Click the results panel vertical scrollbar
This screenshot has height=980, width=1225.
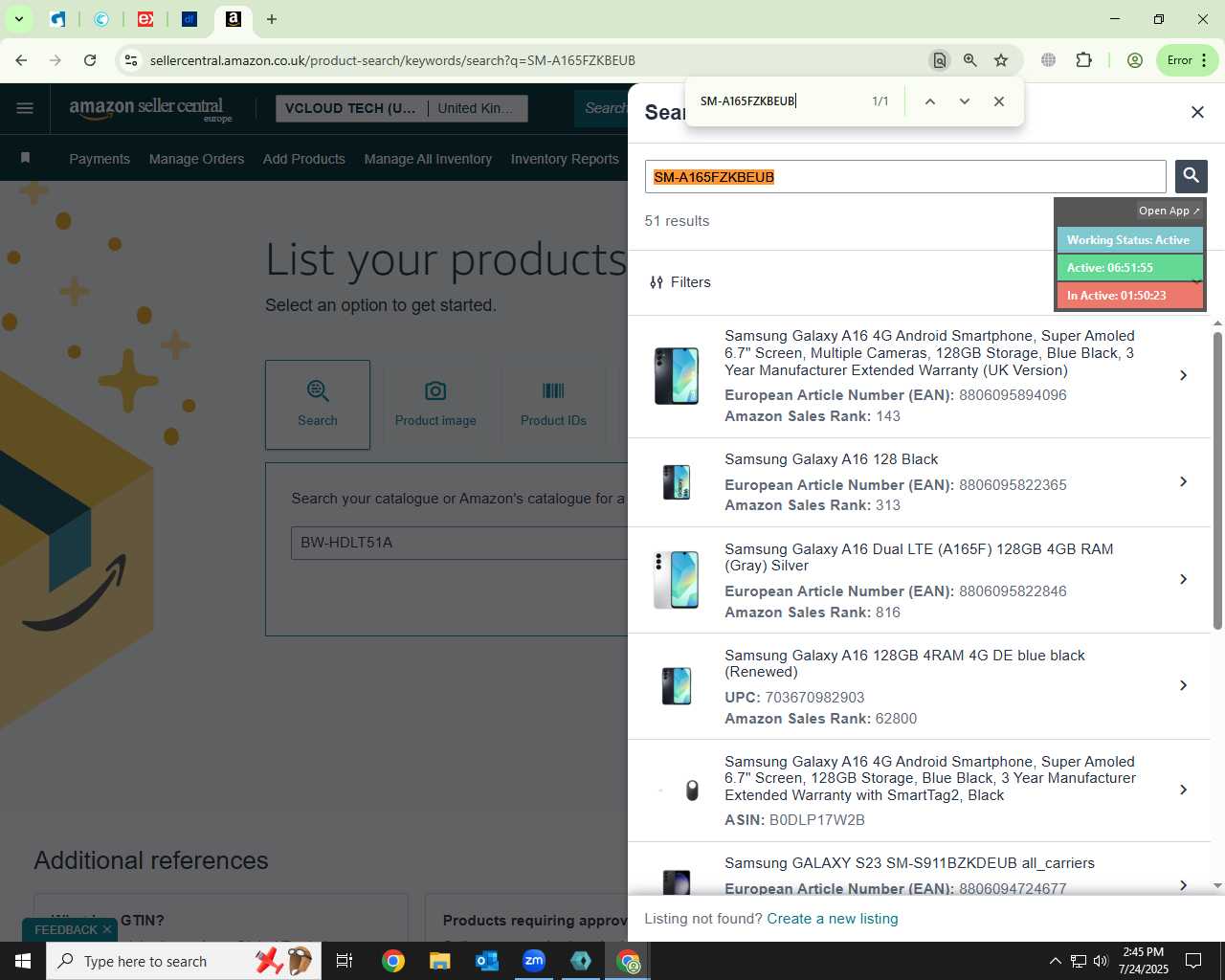point(1217,479)
